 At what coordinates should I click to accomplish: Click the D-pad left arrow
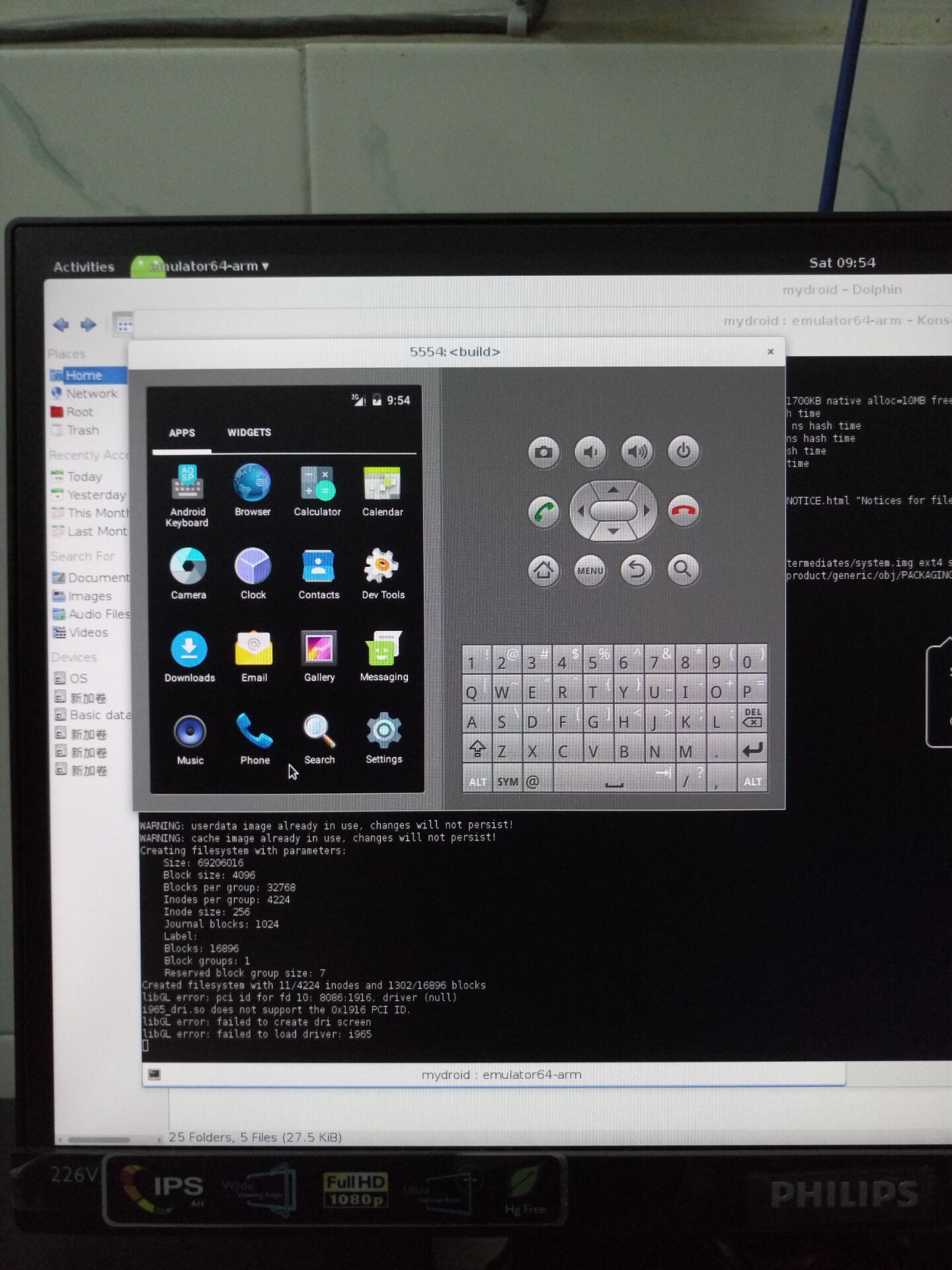(580, 511)
